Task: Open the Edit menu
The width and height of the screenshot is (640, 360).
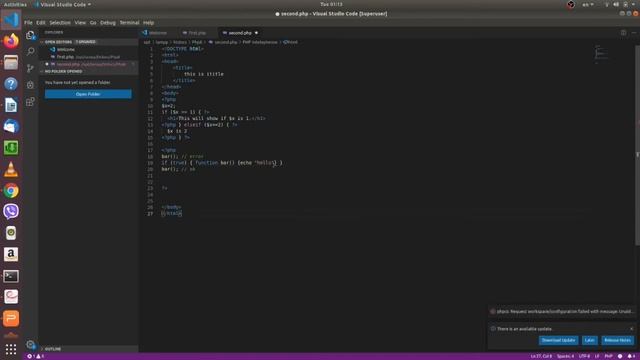Action: pyautogui.click(x=41, y=22)
